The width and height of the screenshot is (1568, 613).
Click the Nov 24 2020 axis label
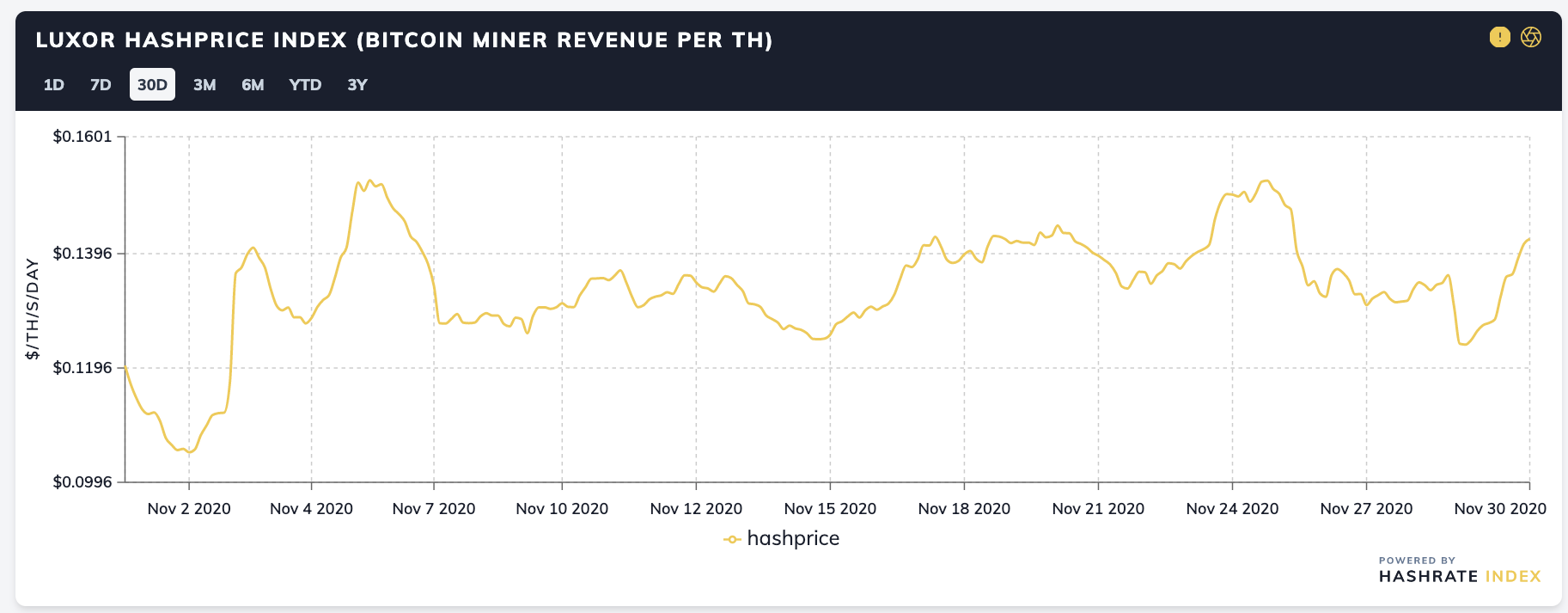pyautogui.click(x=1232, y=509)
